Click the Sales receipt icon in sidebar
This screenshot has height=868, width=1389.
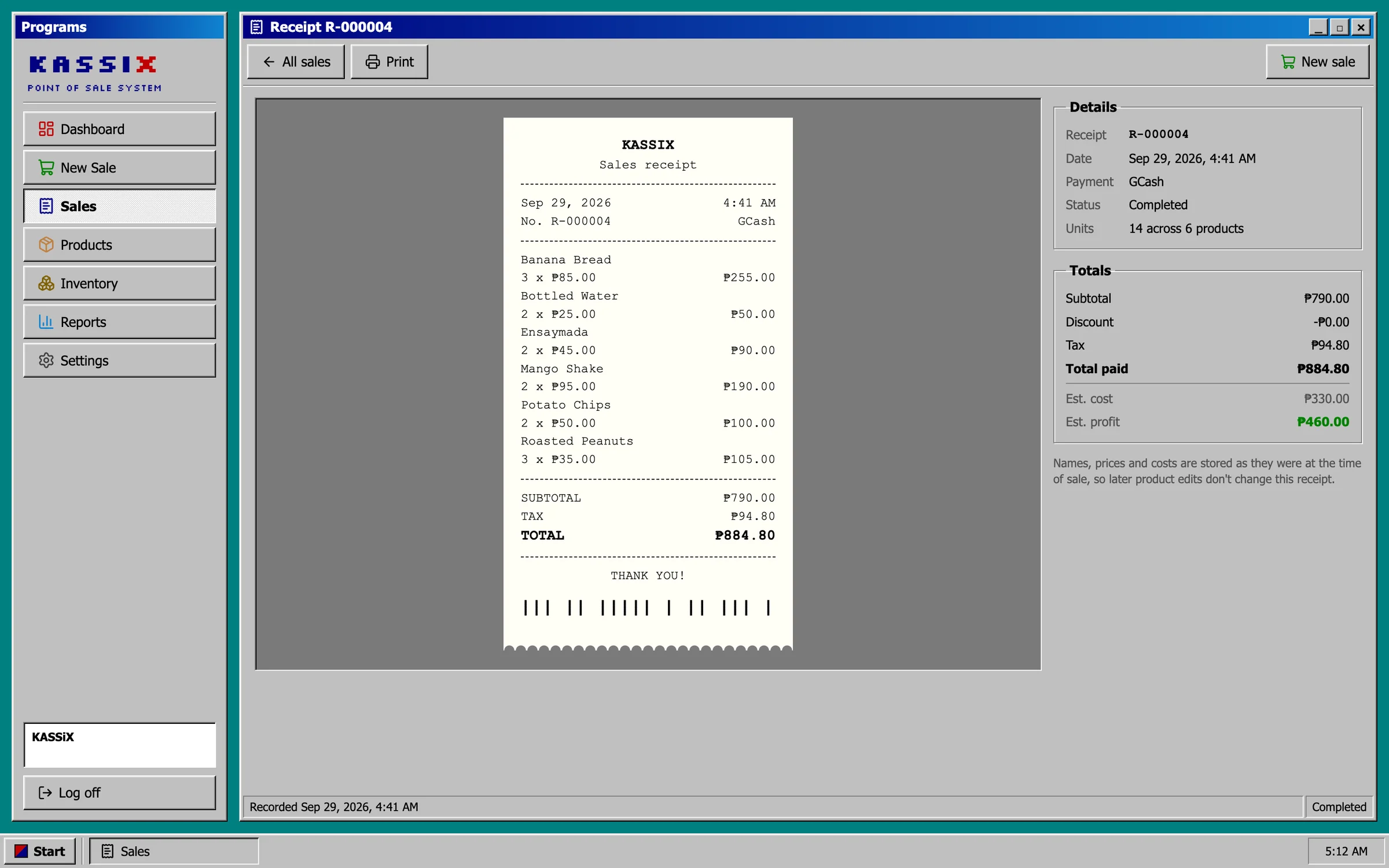coord(46,206)
